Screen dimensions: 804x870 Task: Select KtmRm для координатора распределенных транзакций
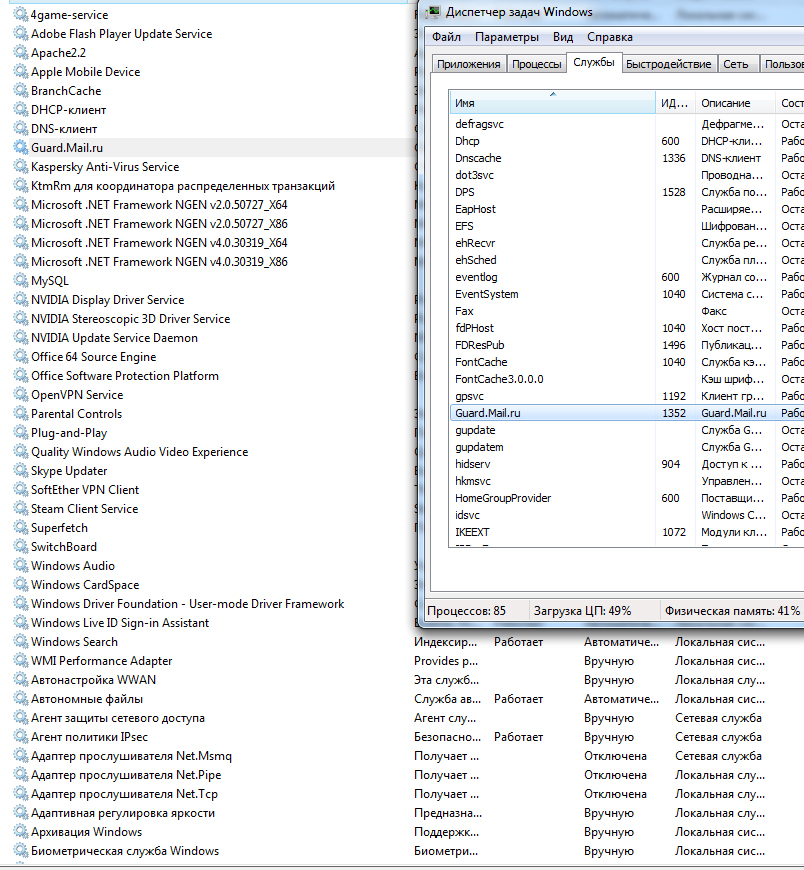[183, 186]
